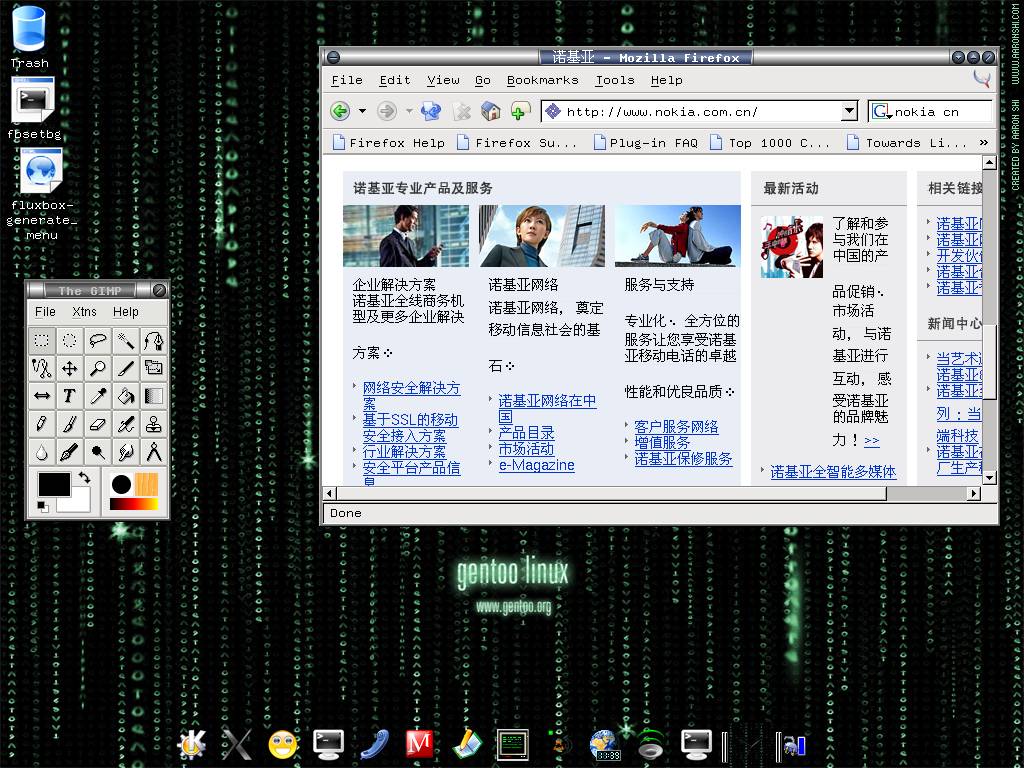
Task: Click the e-Magazine link
Action: click(x=536, y=465)
